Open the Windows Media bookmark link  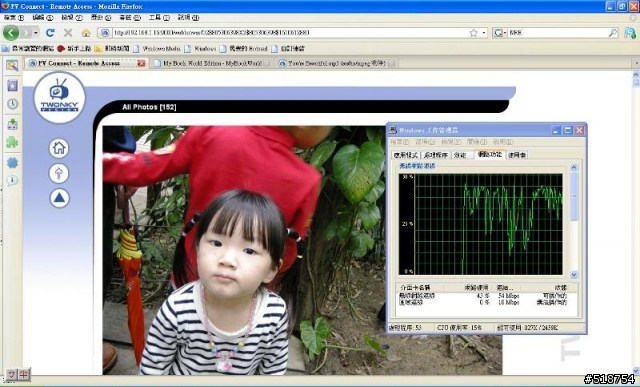coord(157,49)
